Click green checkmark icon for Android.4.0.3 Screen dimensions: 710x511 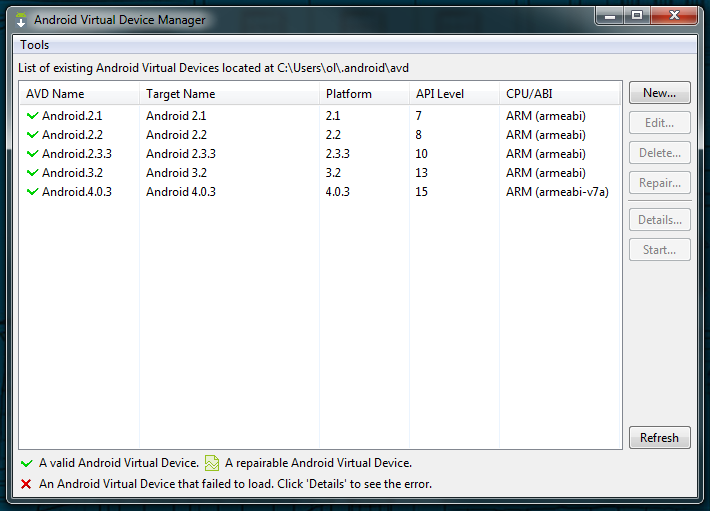32,192
